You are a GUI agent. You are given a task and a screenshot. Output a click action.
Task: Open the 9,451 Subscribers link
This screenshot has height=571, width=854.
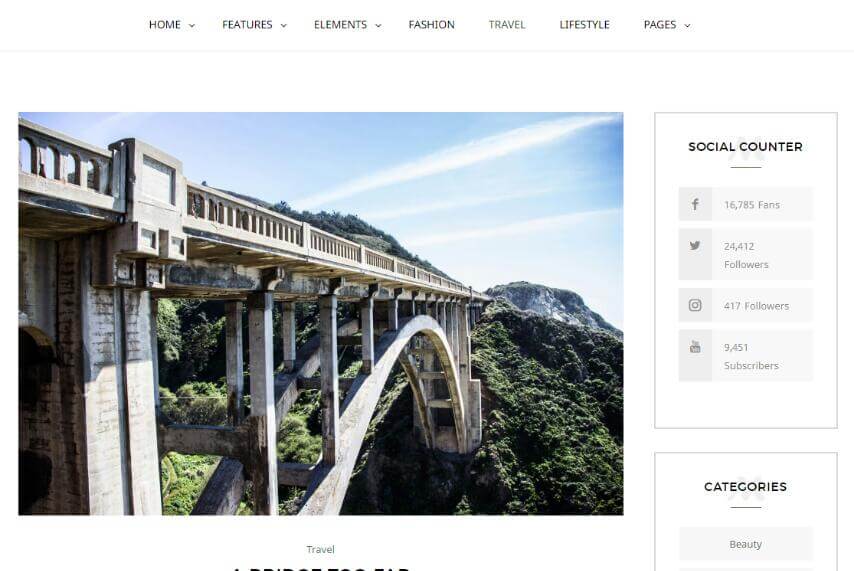(x=751, y=356)
